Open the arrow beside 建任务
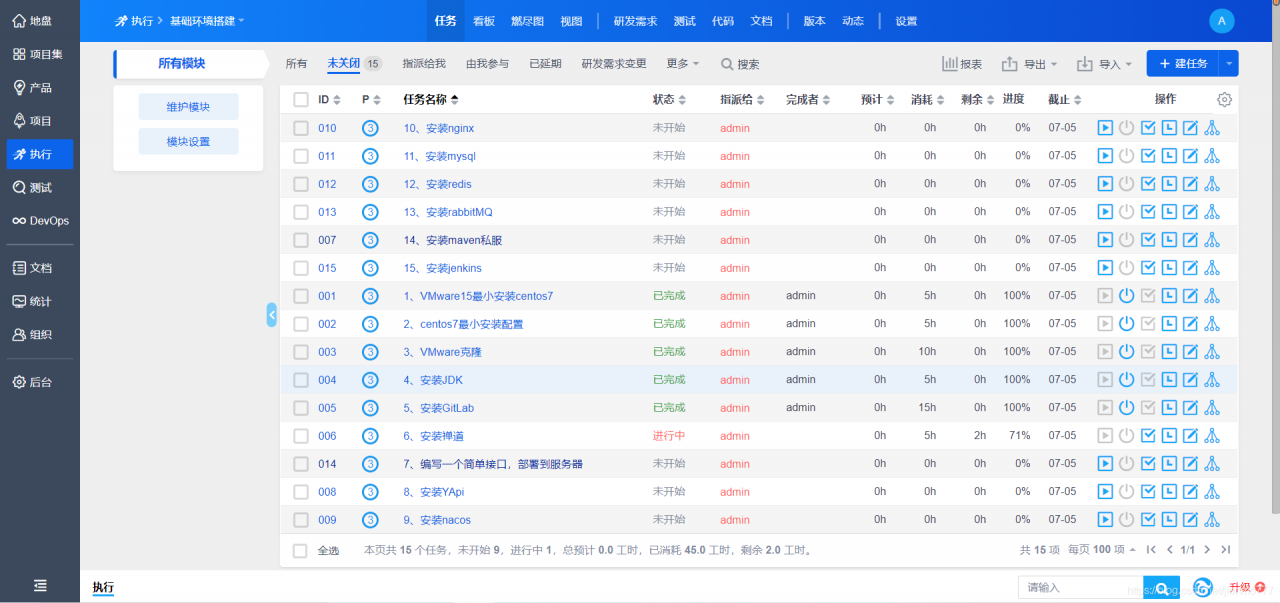 click(x=1229, y=64)
